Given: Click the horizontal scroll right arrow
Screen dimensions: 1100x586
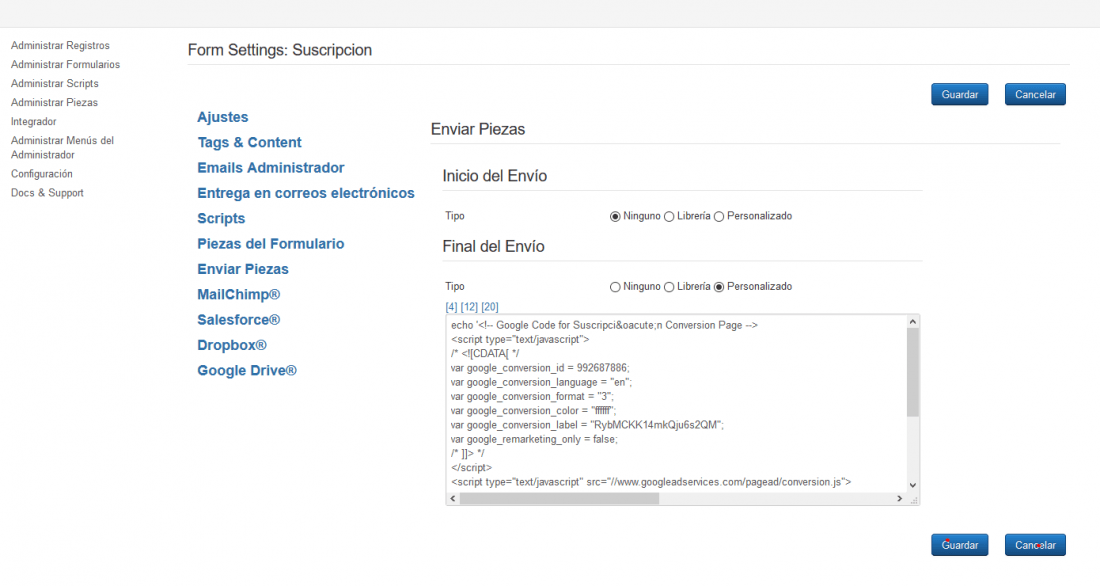Looking at the screenshot, I should coord(899,498).
